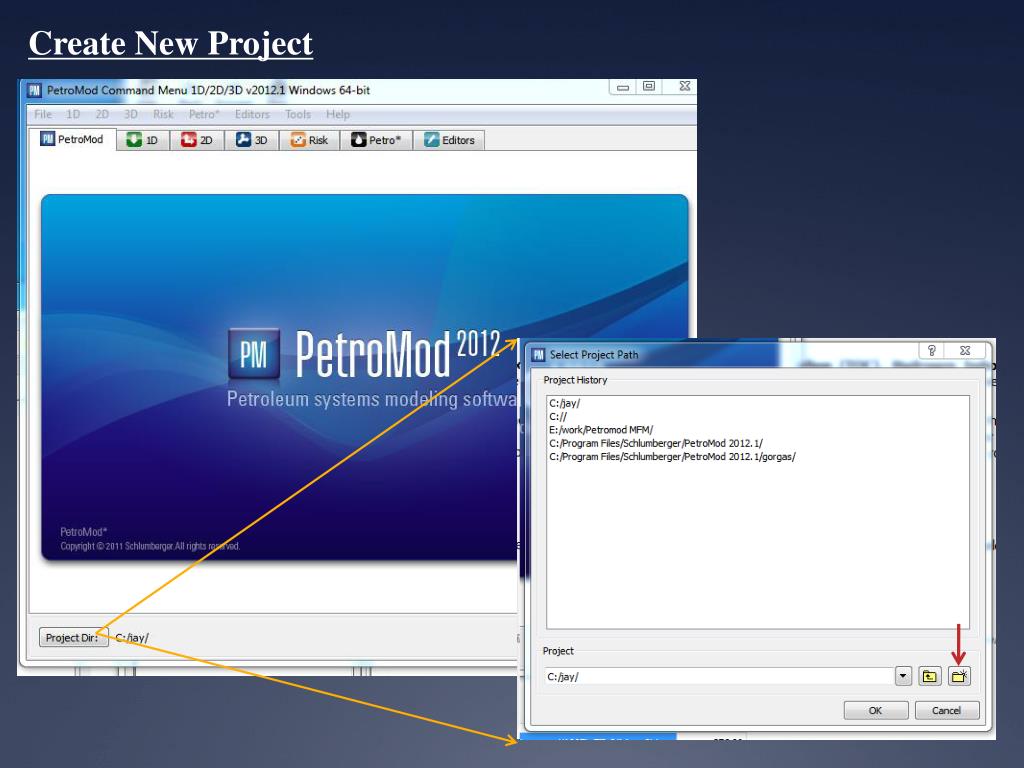The height and width of the screenshot is (768, 1024).
Task: Switch to the 1D tab with green icon
Action: click(143, 140)
